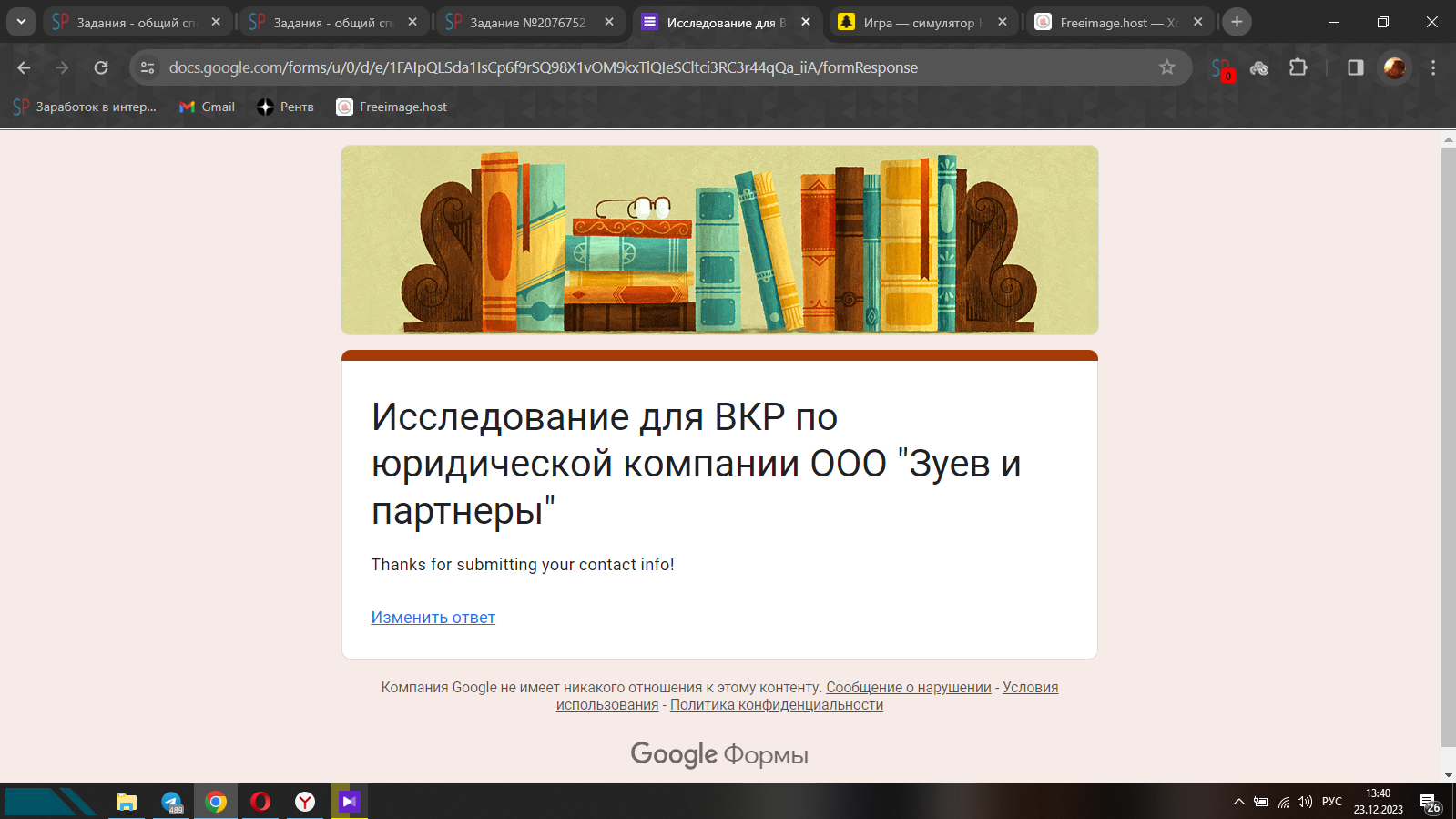Close the 'Игра — симулятор' tab
The height and width of the screenshot is (819, 1456).
pos(1003,22)
